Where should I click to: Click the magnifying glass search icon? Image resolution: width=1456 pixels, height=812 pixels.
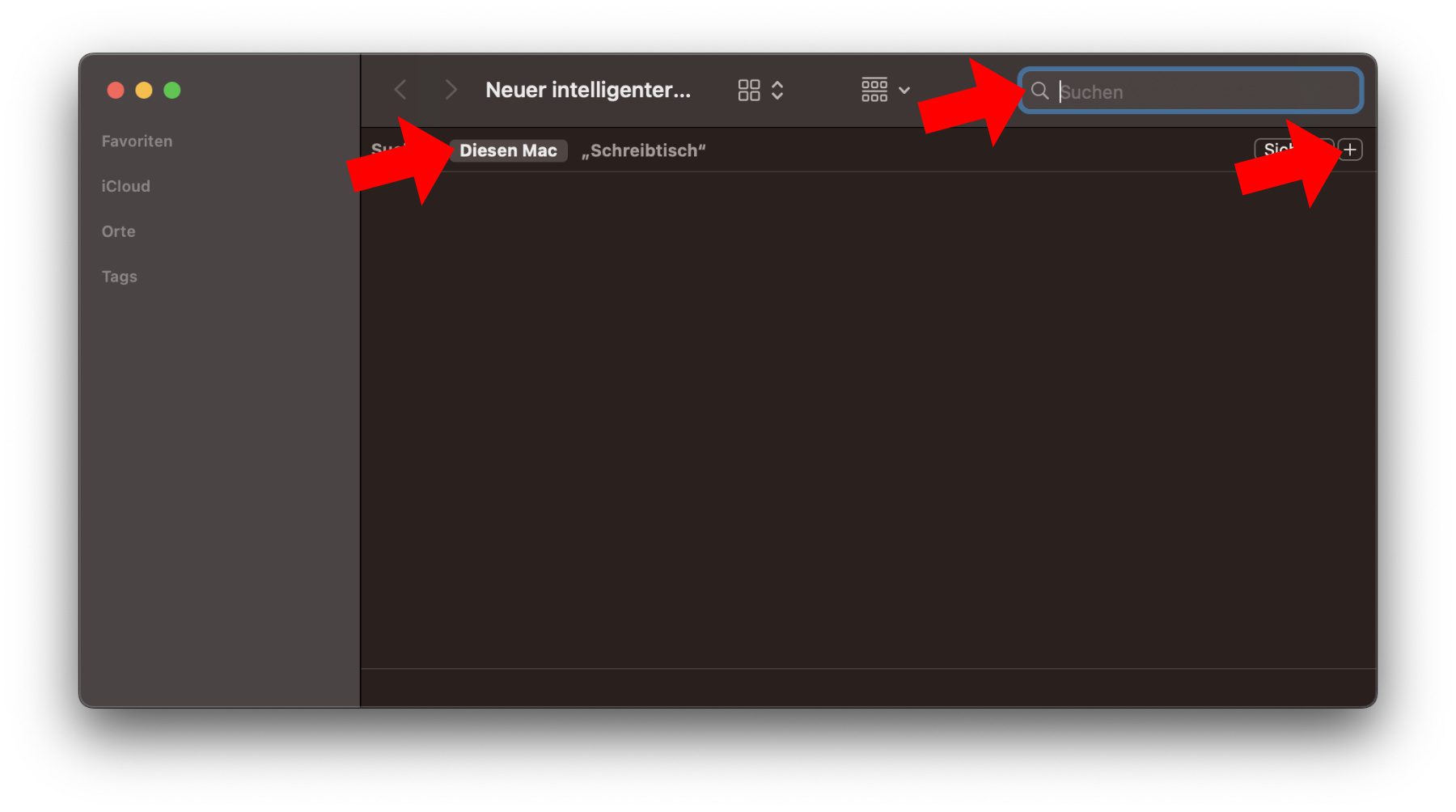(x=1039, y=91)
